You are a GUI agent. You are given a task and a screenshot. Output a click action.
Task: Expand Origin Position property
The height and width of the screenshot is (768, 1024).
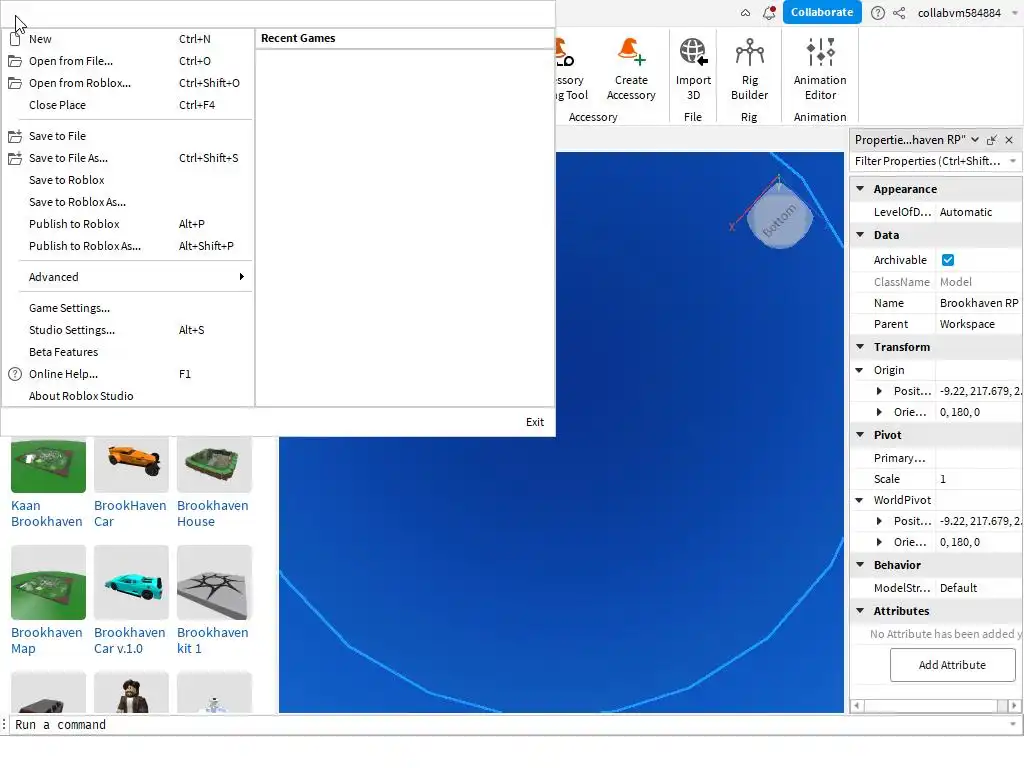(x=879, y=391)
